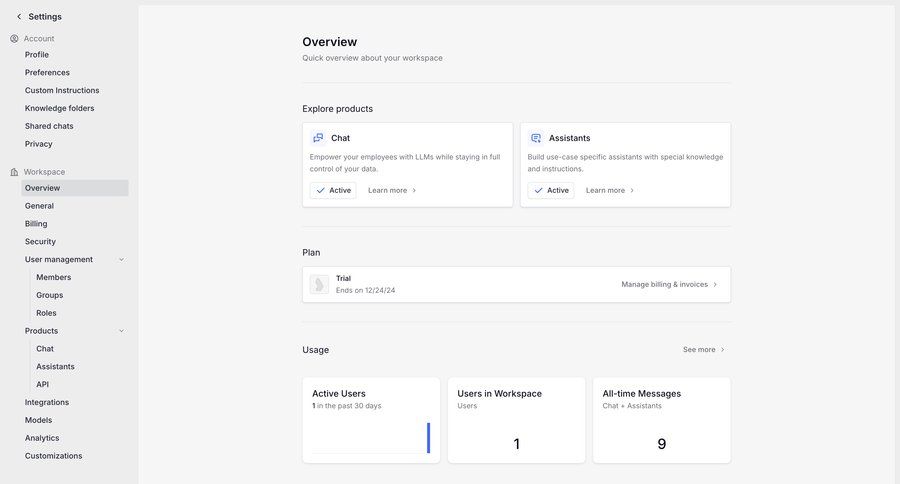
Task: Open Privacy settings
Action: pos(38,144)
